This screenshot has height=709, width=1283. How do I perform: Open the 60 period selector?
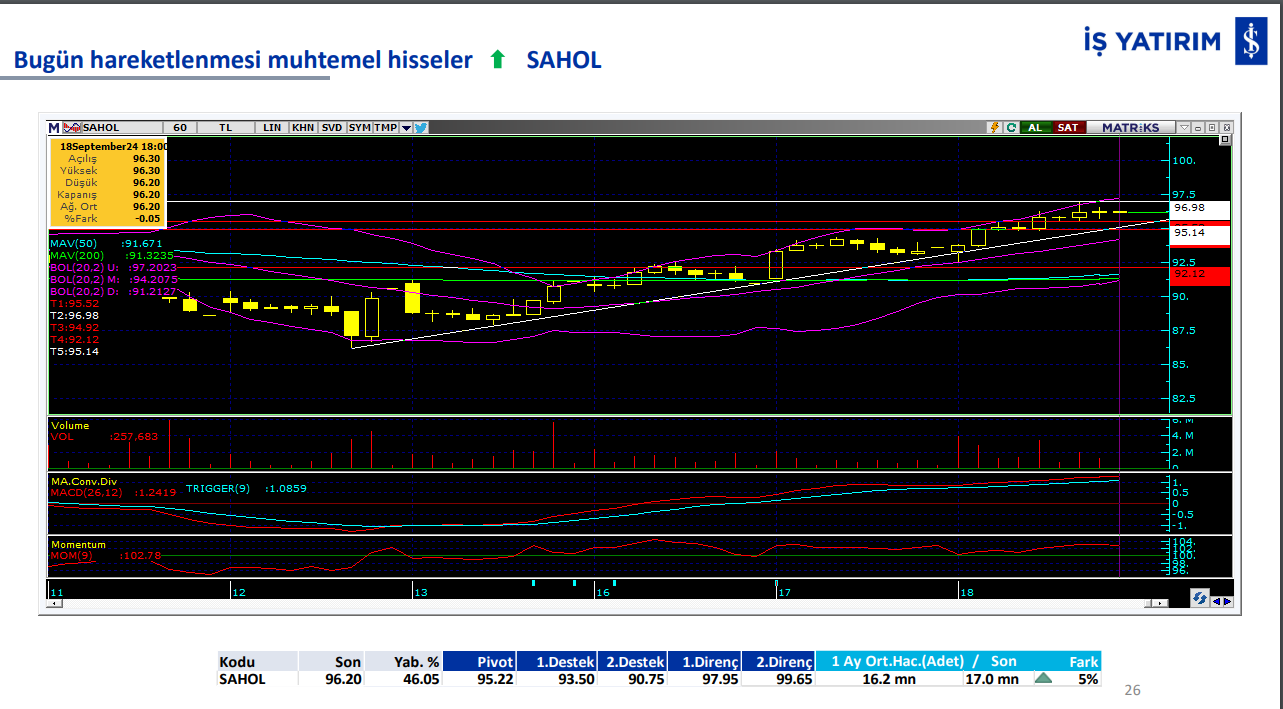pos(180,128)
